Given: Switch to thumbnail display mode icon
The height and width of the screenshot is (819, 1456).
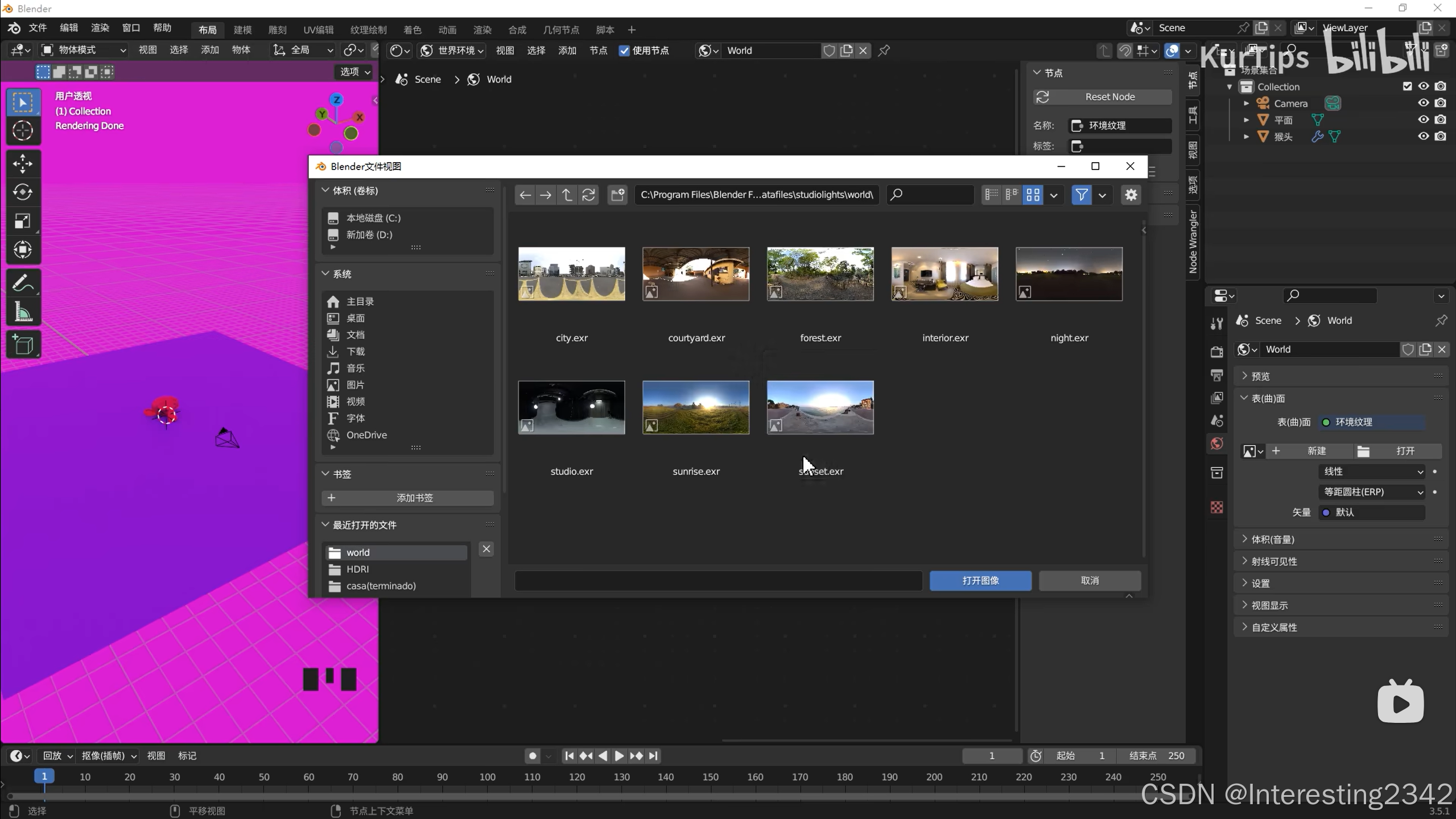Looking at the screenshot, I should point(1033,195).
